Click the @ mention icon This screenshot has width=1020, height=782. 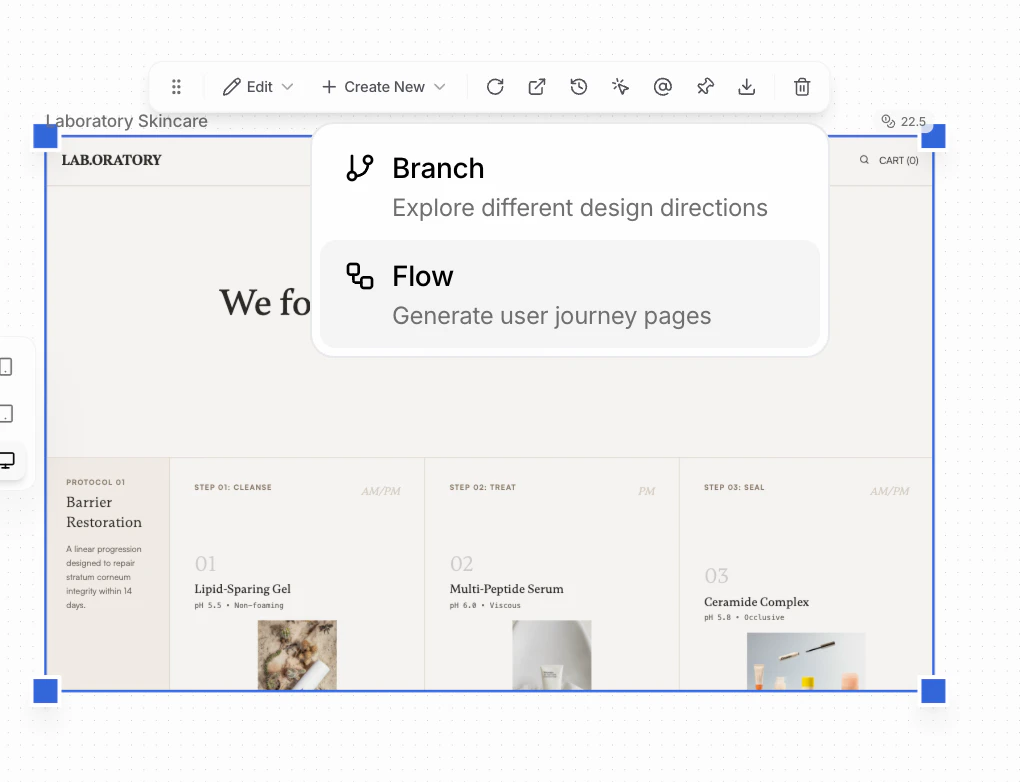pos(662,87)
